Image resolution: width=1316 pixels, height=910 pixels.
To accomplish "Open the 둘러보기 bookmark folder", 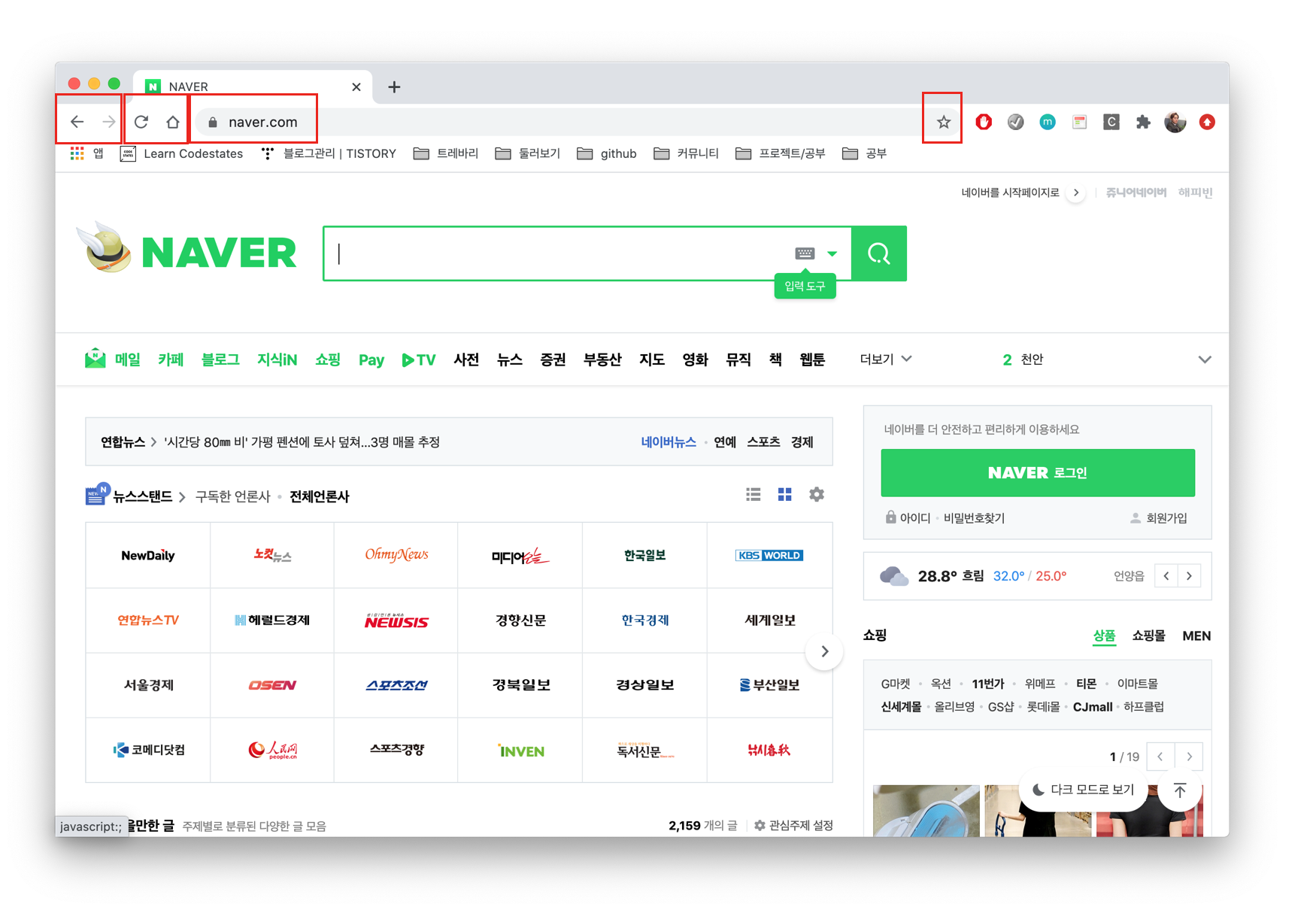I will tap(528, 153).
